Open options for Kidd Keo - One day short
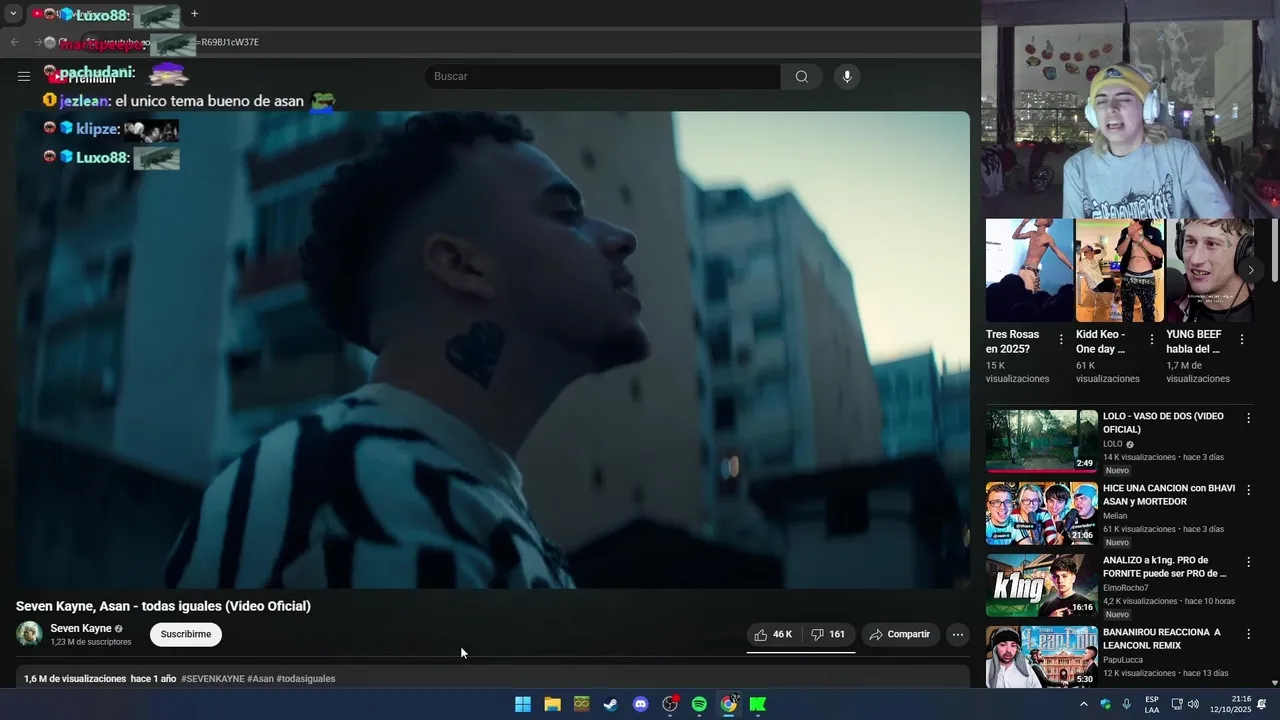 (x=1151, y=340)
